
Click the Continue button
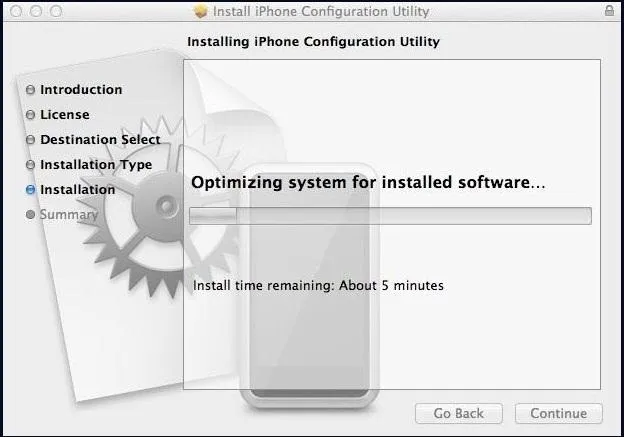click(x=559, y=414)
